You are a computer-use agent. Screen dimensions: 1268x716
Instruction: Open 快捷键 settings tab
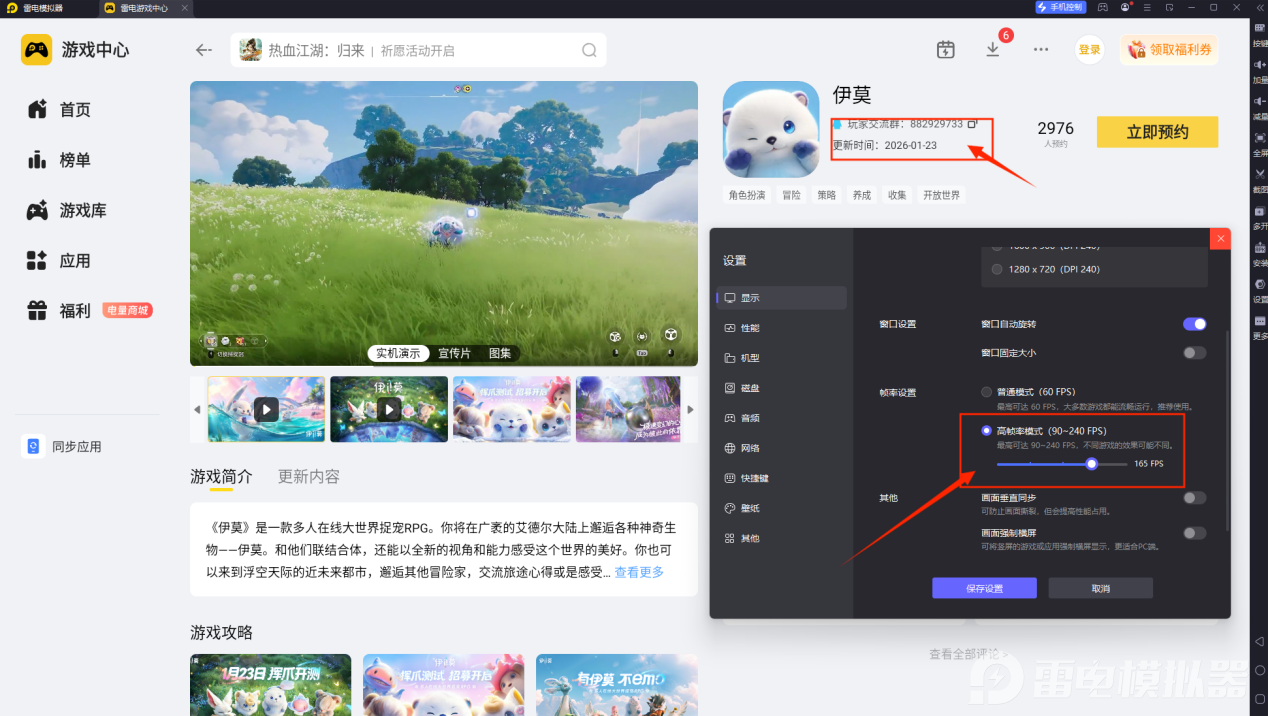click(x=781, y=478)
